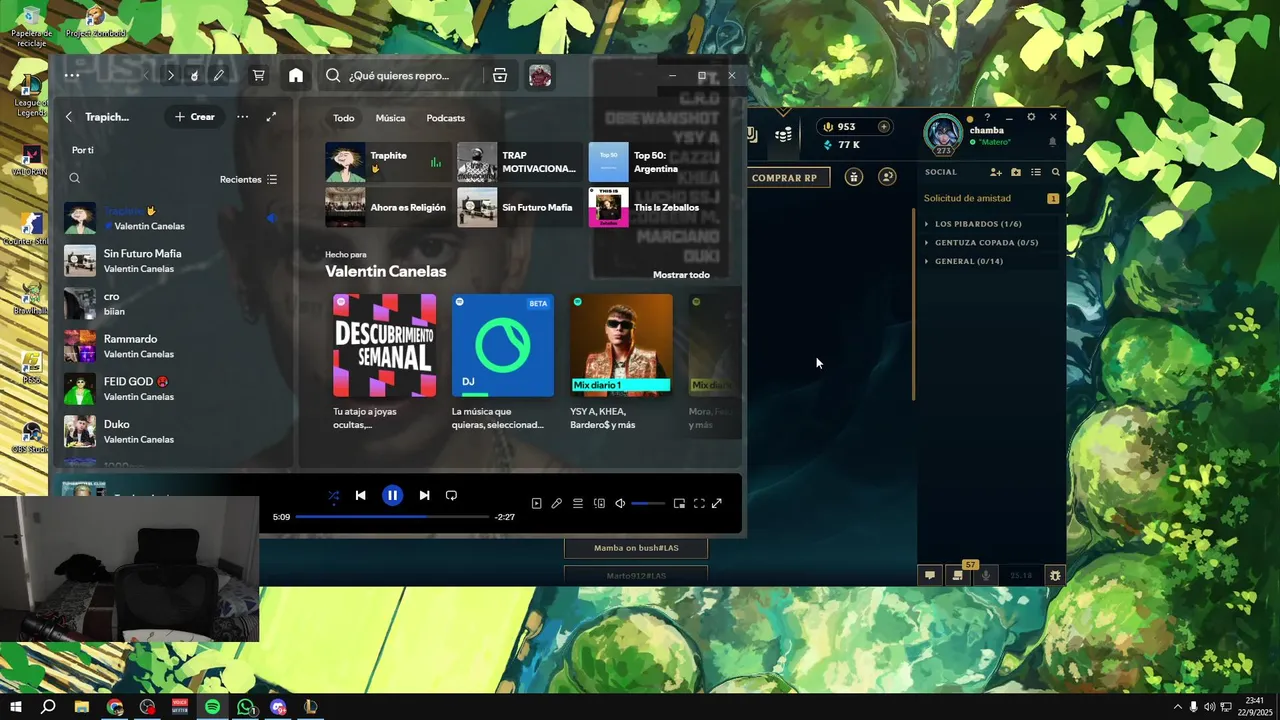Screen dimensions: 1280x720
Task: Open Spotify from the Windows taskbar
Action: (x=212, y=707)
